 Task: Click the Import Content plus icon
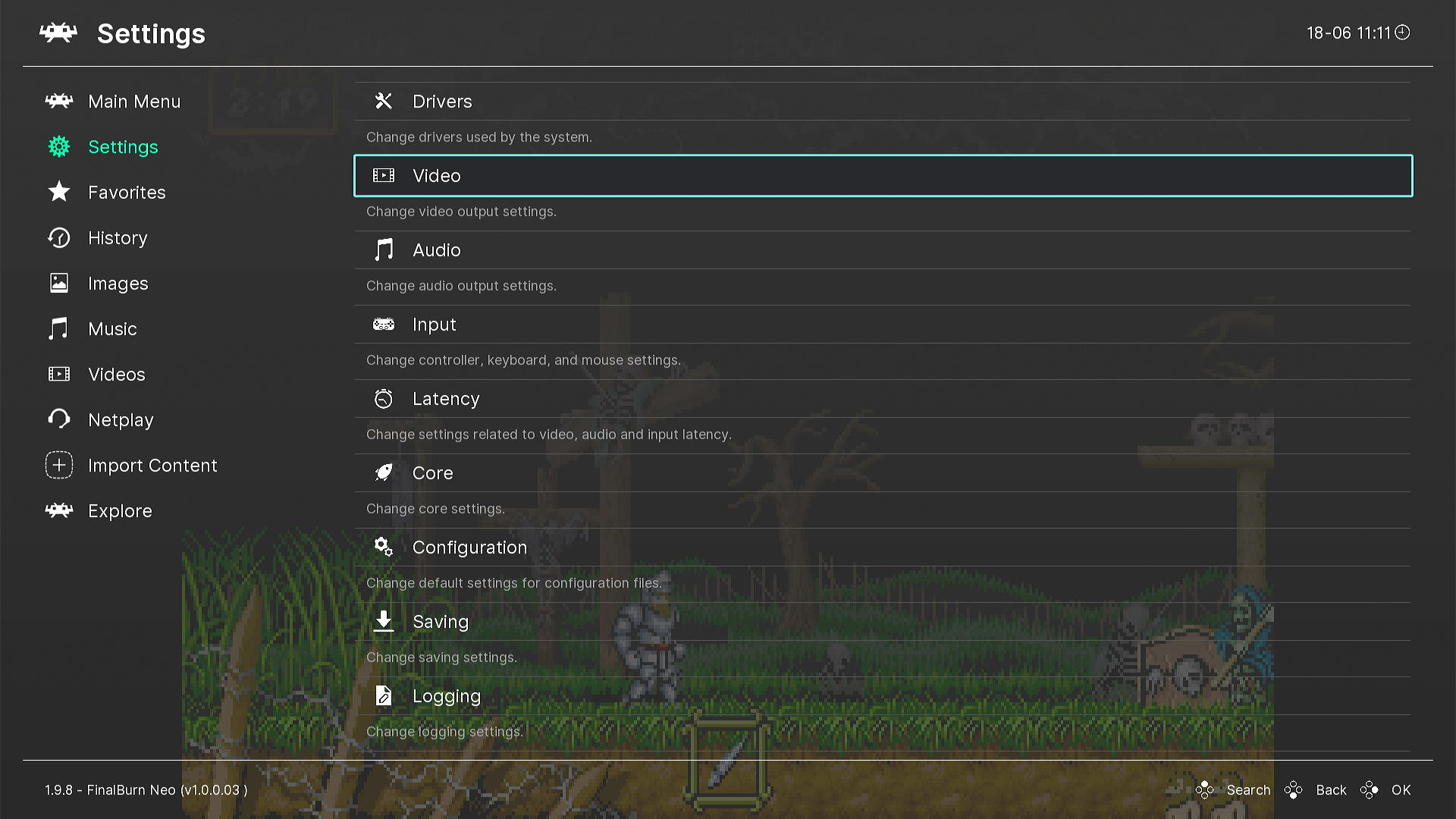click(x=59, y=465)
